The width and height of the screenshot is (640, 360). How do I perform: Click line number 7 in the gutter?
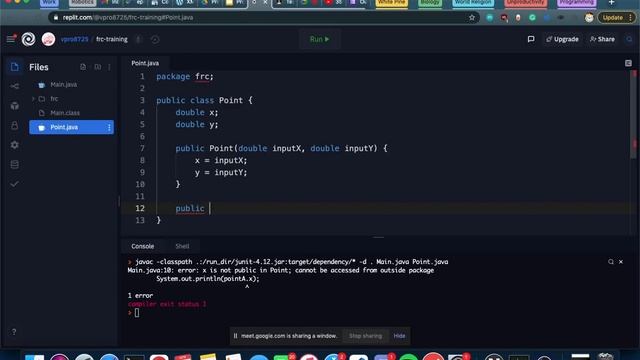[x=142, y=149]
